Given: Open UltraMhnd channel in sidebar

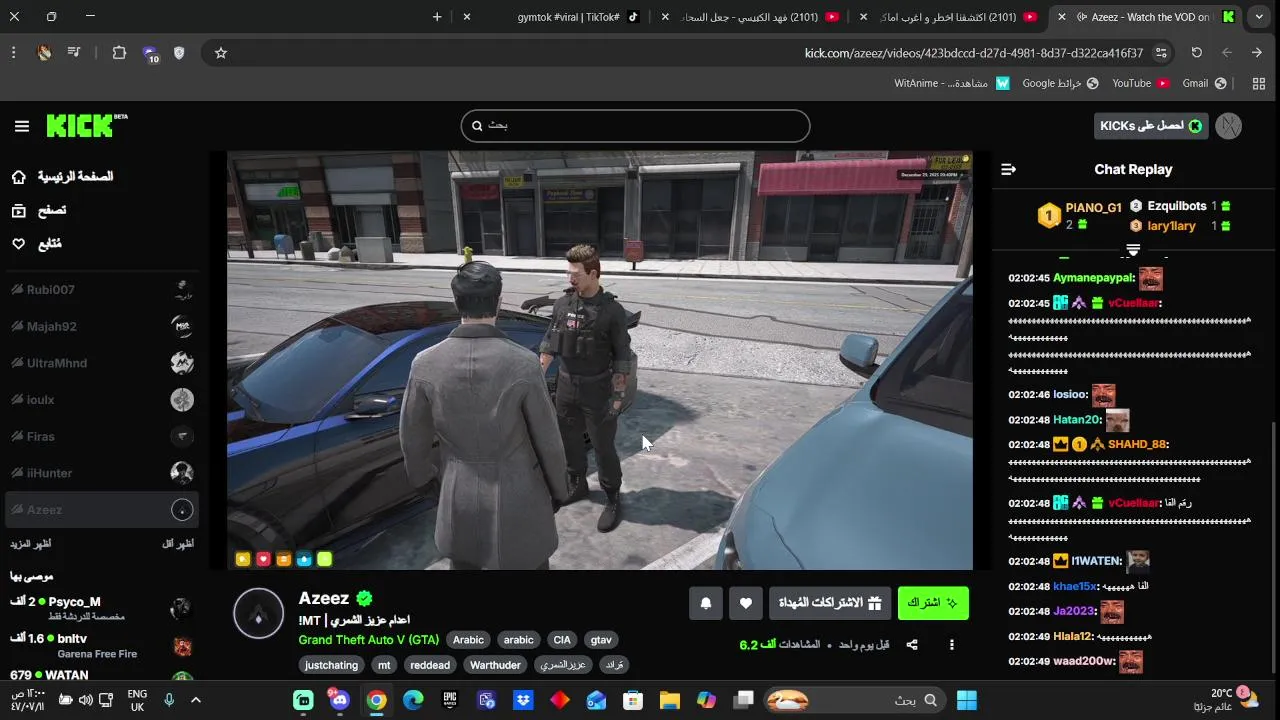Looking at the screenshot, I should click(102, 363).
